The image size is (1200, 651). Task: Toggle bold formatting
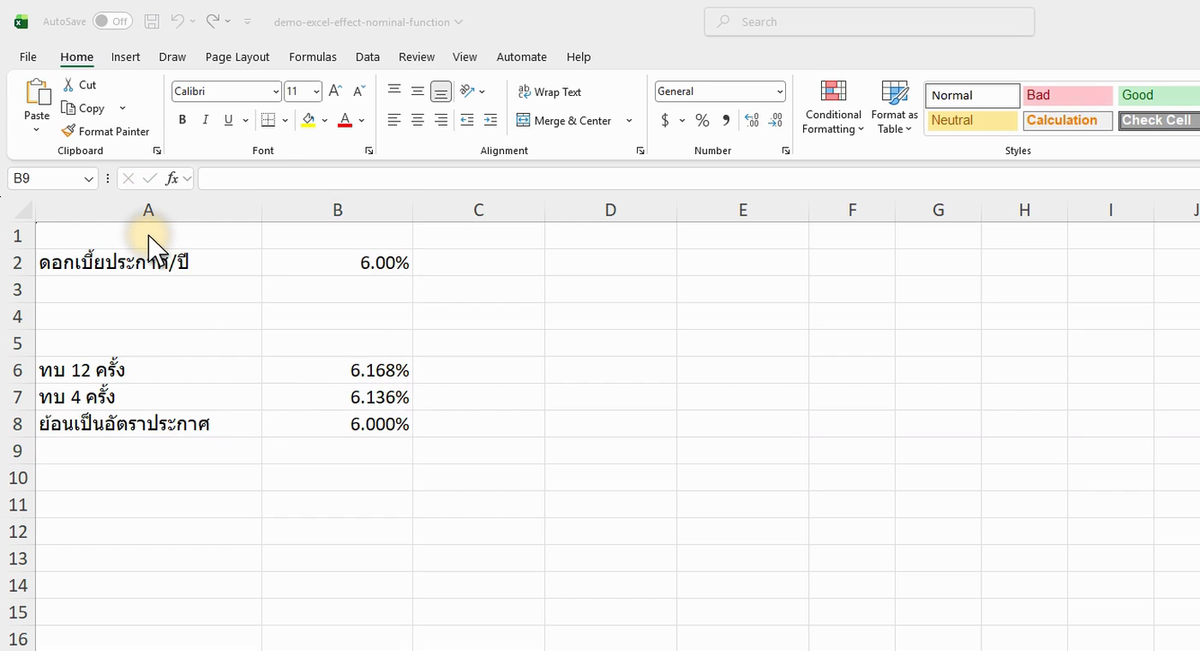182,120
